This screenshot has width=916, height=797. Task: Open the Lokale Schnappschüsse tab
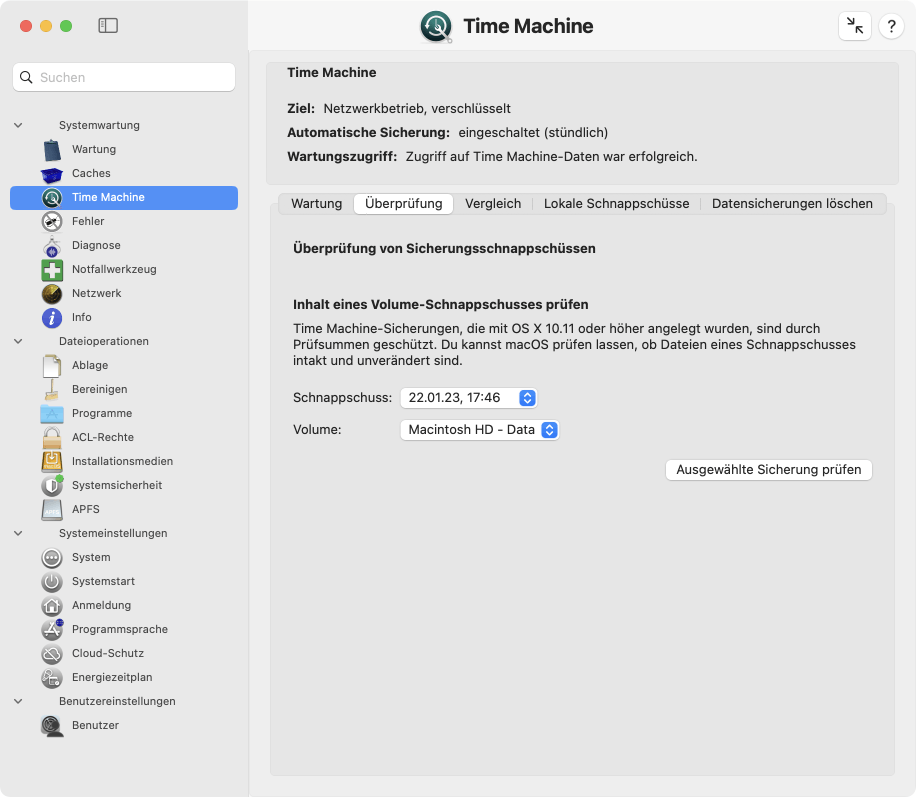[x=616, y=204]
